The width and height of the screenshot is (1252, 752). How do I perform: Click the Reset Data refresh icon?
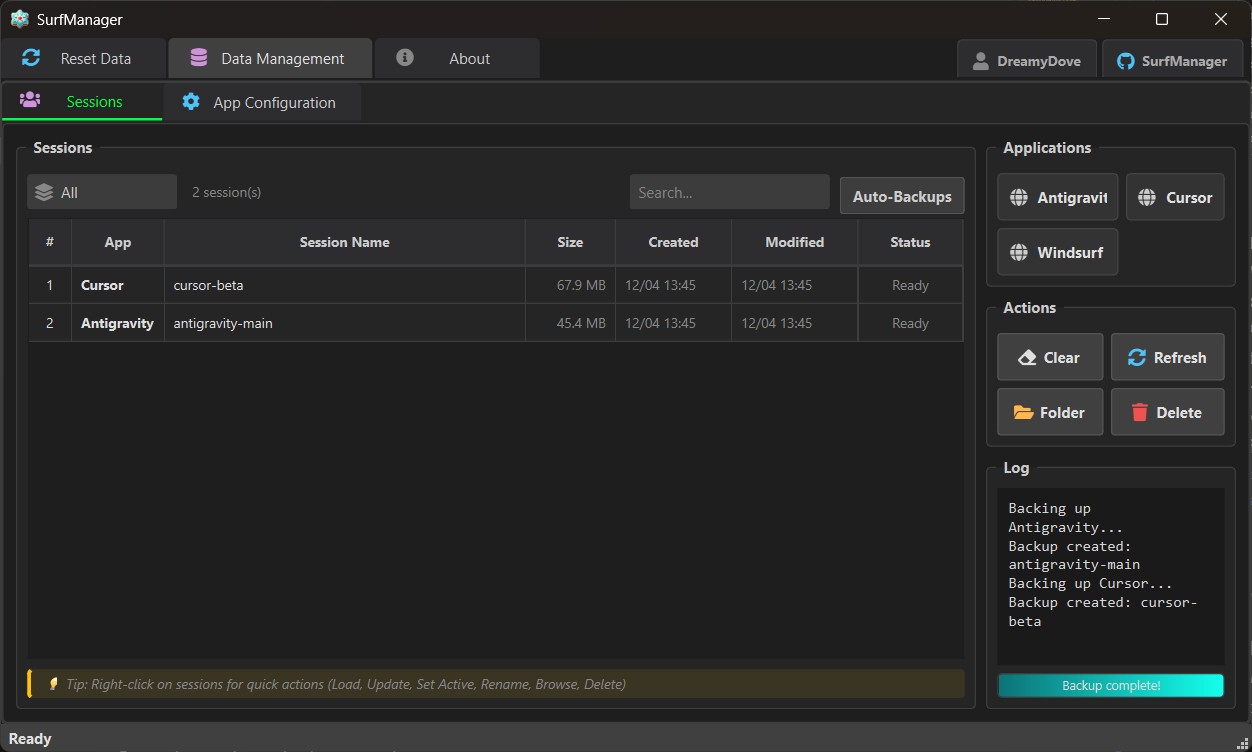31,58
